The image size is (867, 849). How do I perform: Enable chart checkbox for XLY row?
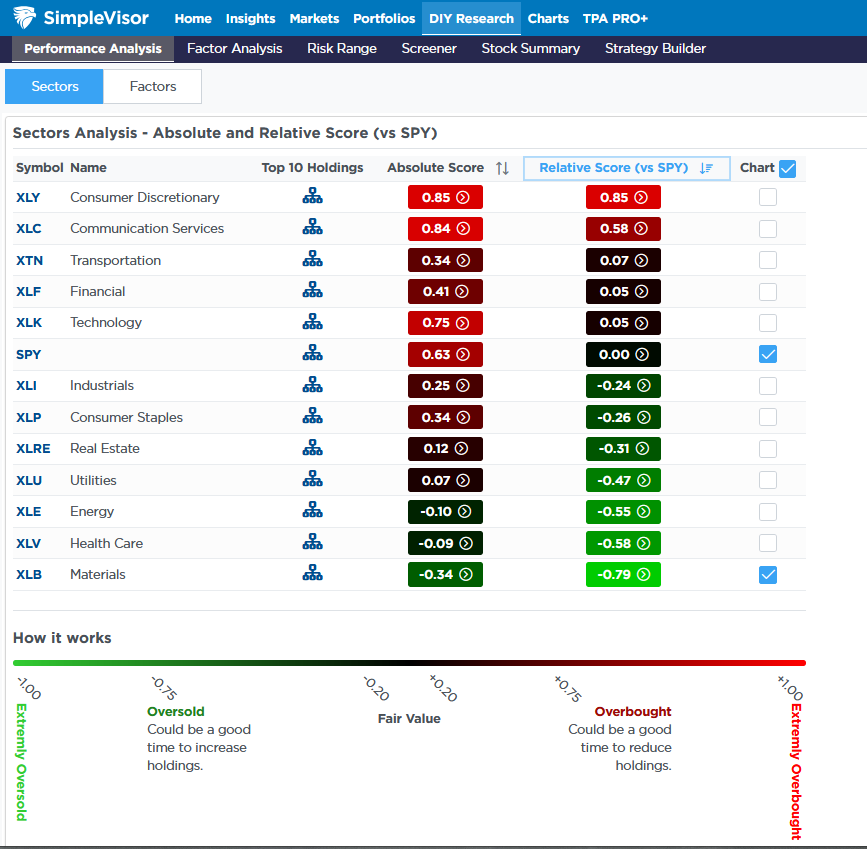tap(767, 197)
